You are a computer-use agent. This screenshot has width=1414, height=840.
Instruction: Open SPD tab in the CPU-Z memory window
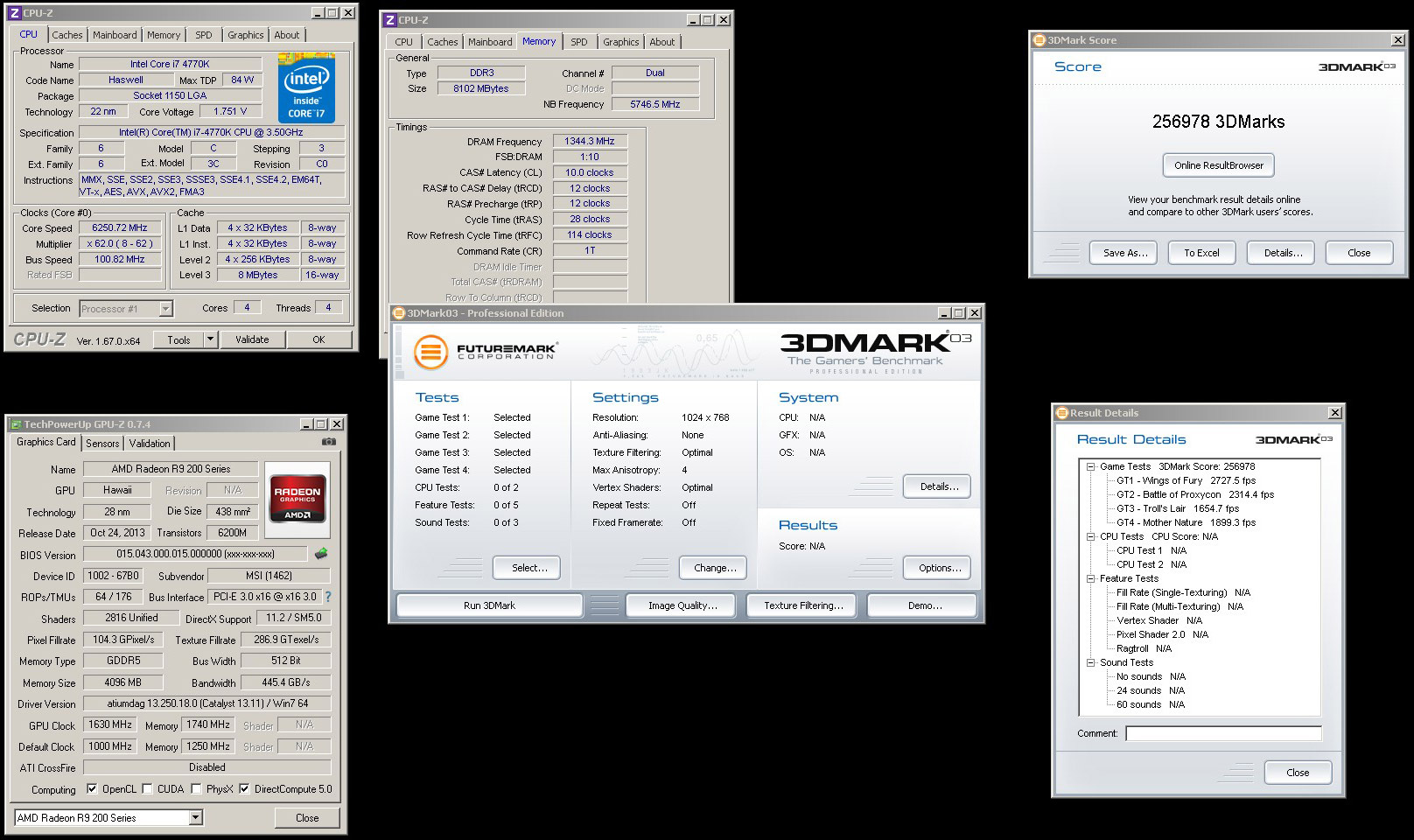(579, 42)
